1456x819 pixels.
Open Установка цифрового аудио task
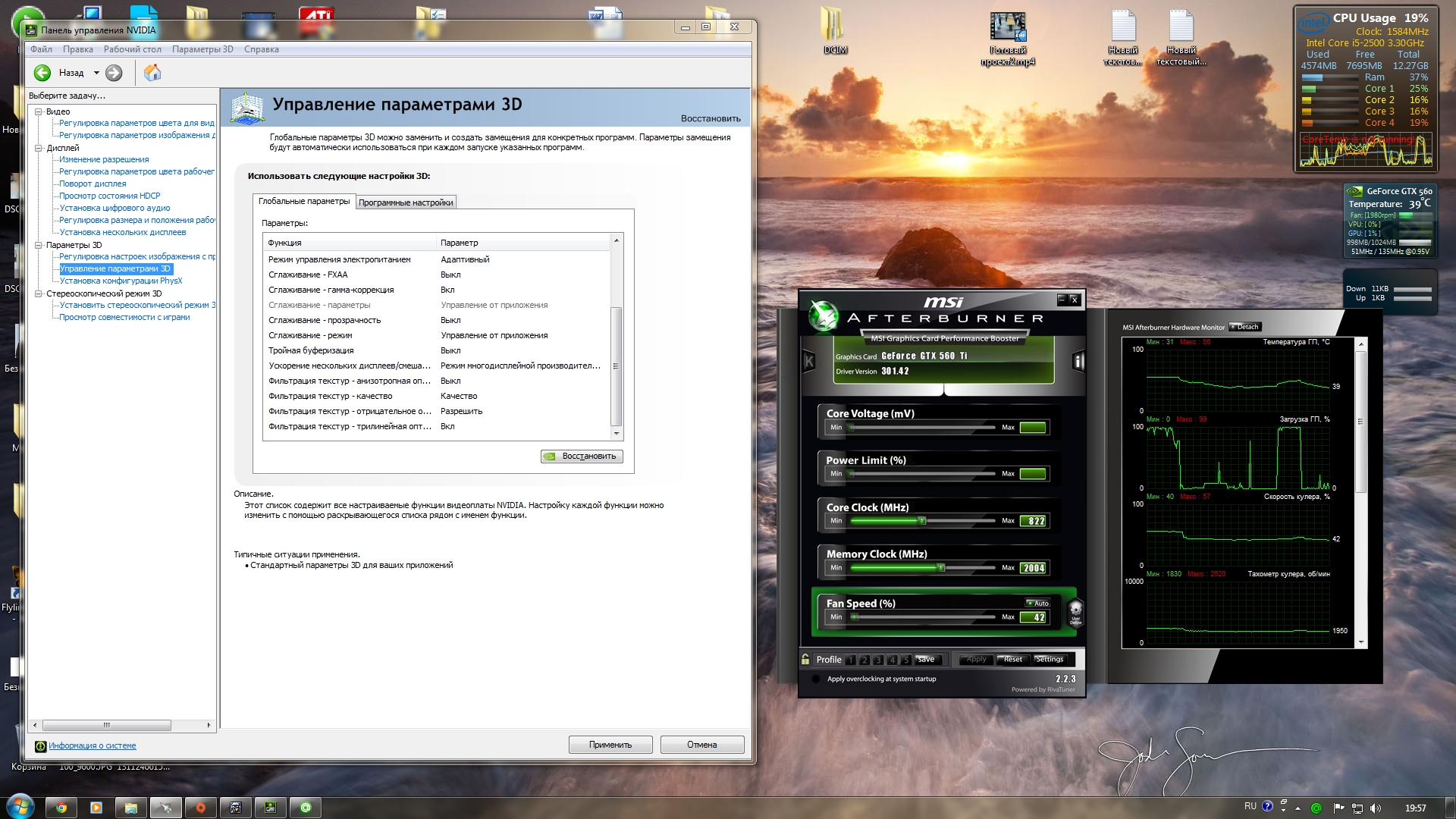point(115,208)
